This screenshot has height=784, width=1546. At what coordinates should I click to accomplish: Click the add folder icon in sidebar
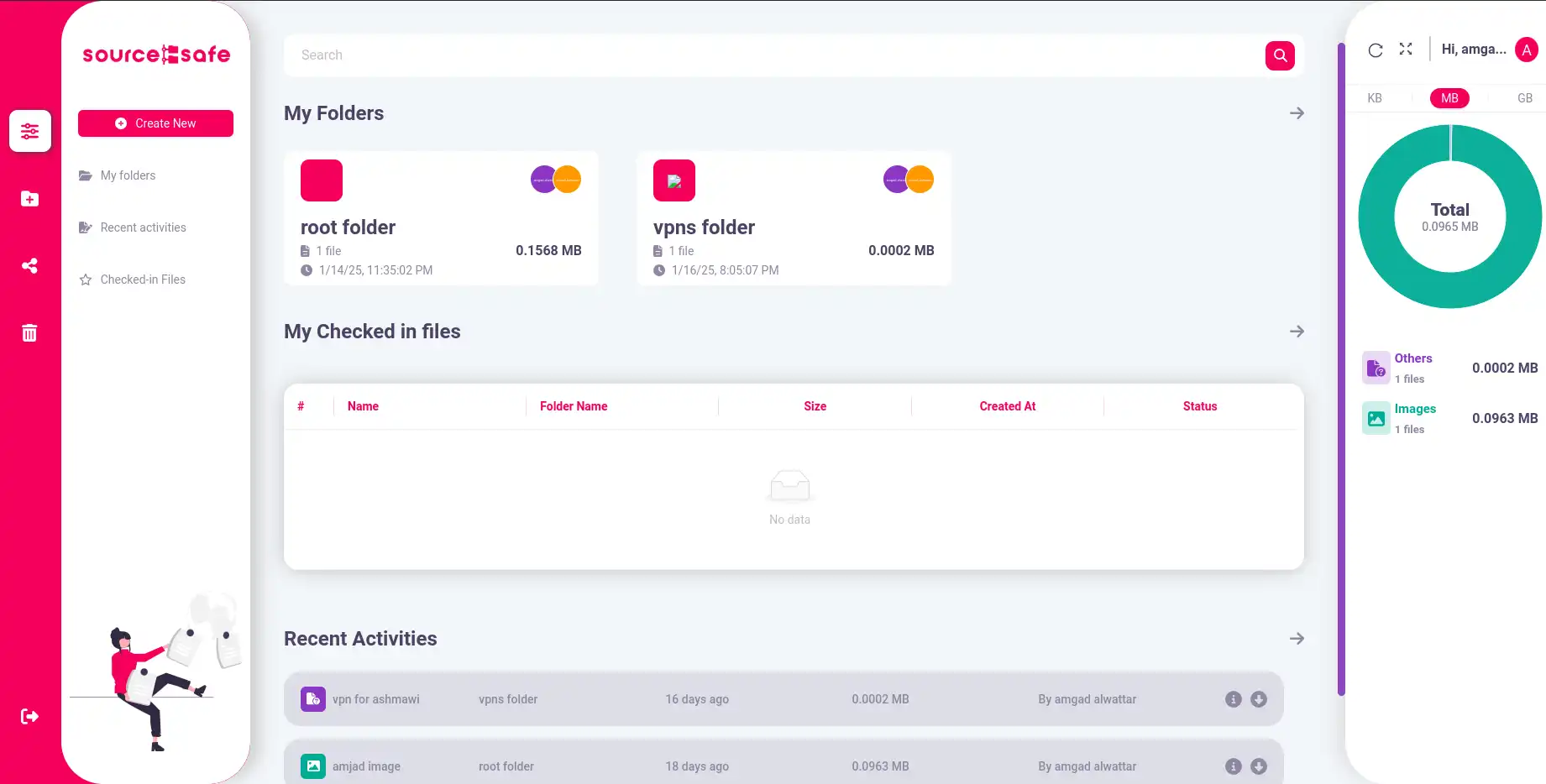29,199
